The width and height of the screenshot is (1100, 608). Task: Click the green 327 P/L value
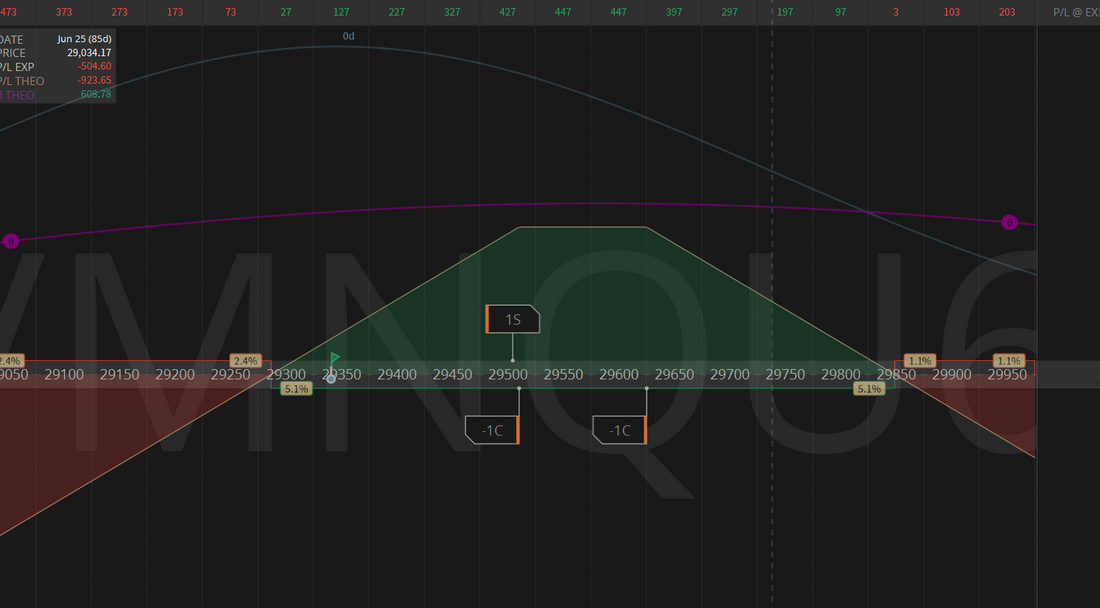pyautogui.click(x=452, y=12)
